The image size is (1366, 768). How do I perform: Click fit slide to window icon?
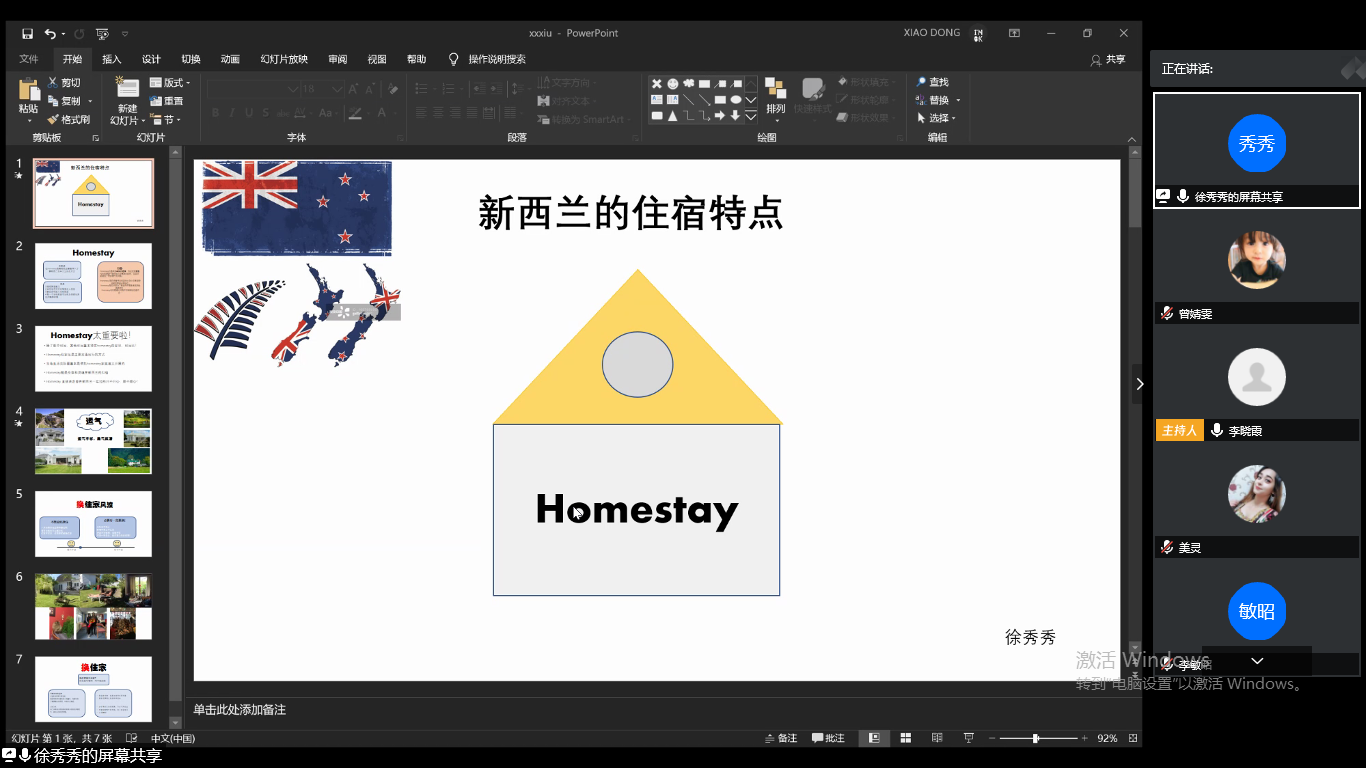pyautogui.click(x=1130, y=738)
